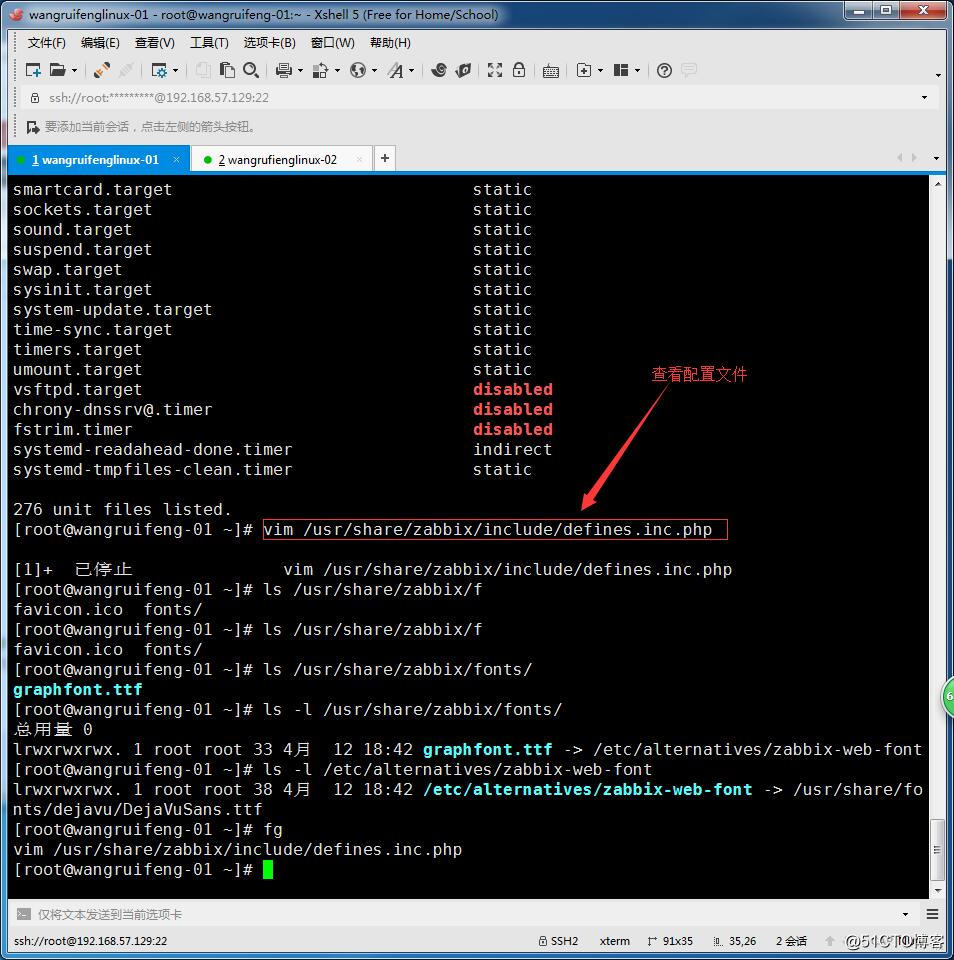
Task: Expand the Font dropdown arrow
Action: click(x=411, y=71)
